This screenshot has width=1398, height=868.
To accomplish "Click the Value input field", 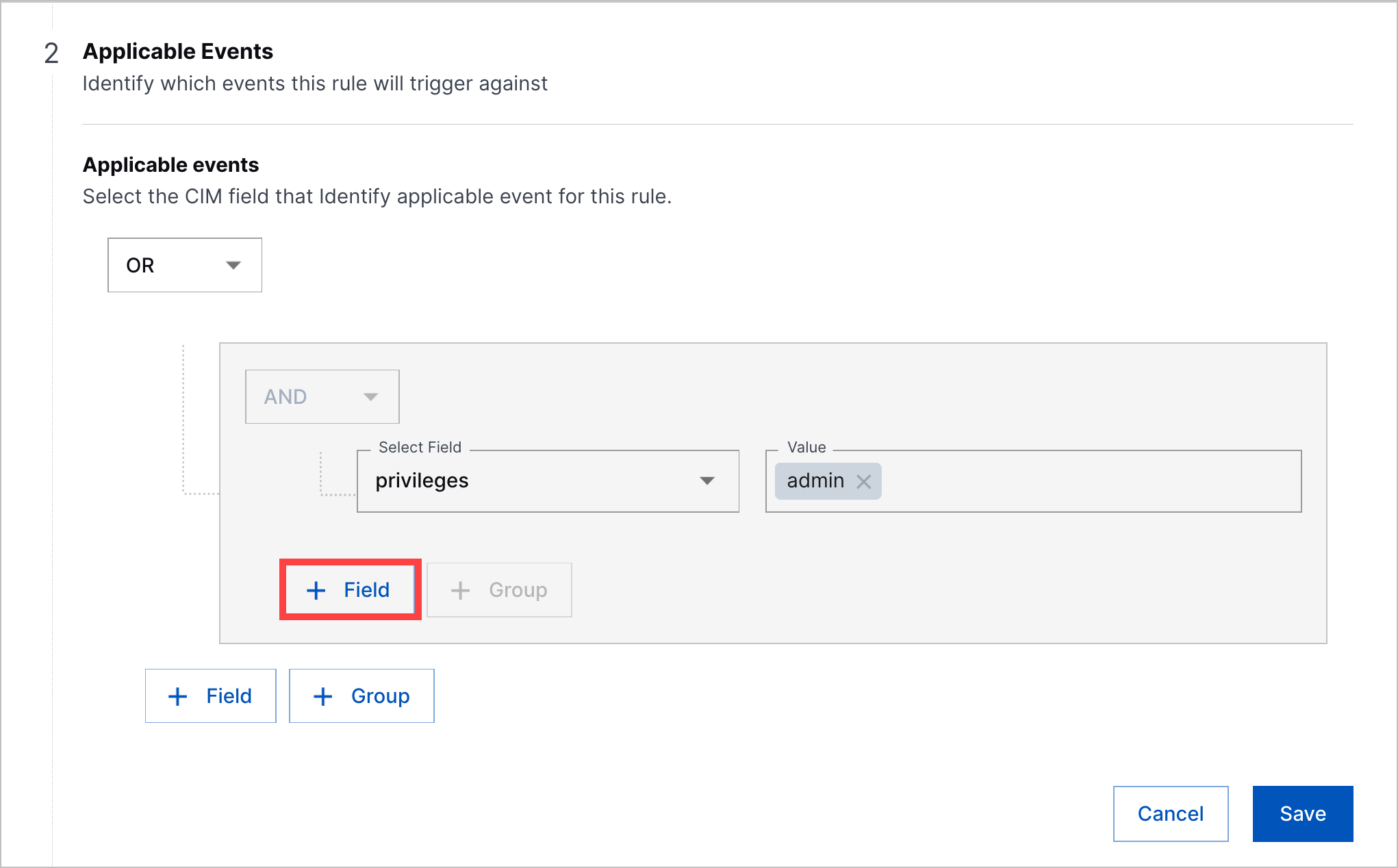I will click(1061, 481).
